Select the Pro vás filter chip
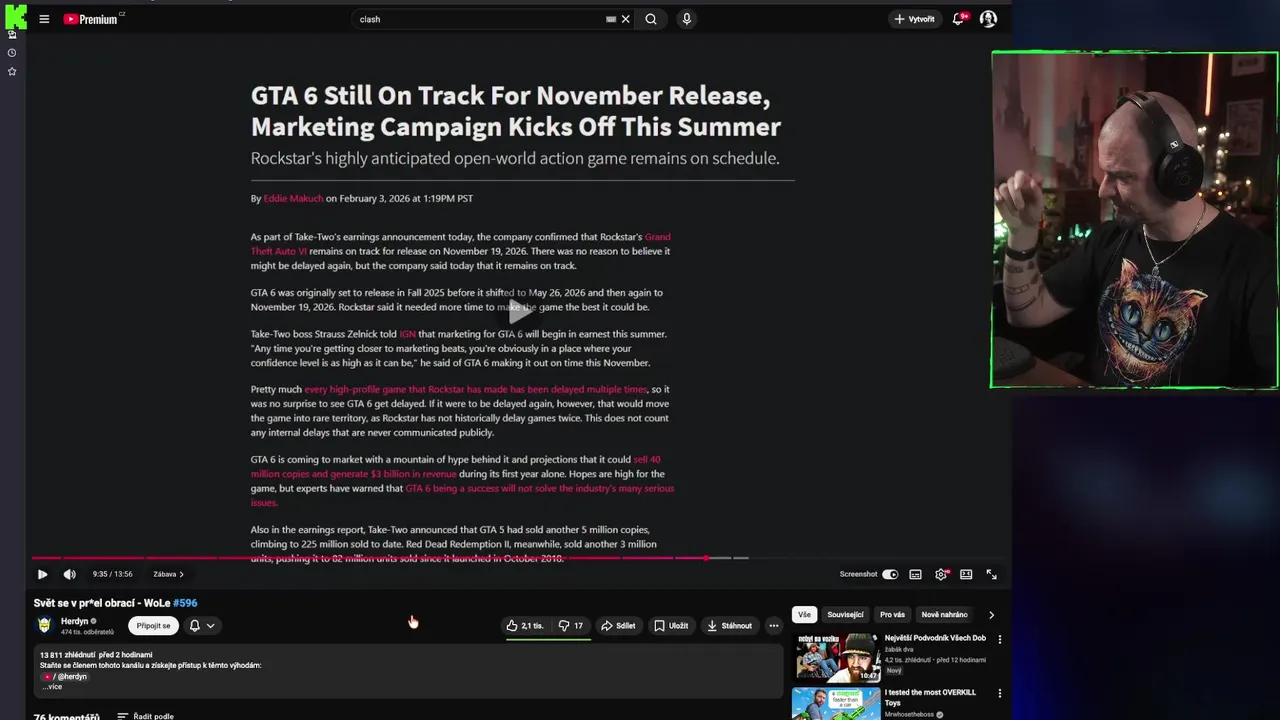Image resolution: width=1280 pixels, height=720 pixels. tap(892, 614)
